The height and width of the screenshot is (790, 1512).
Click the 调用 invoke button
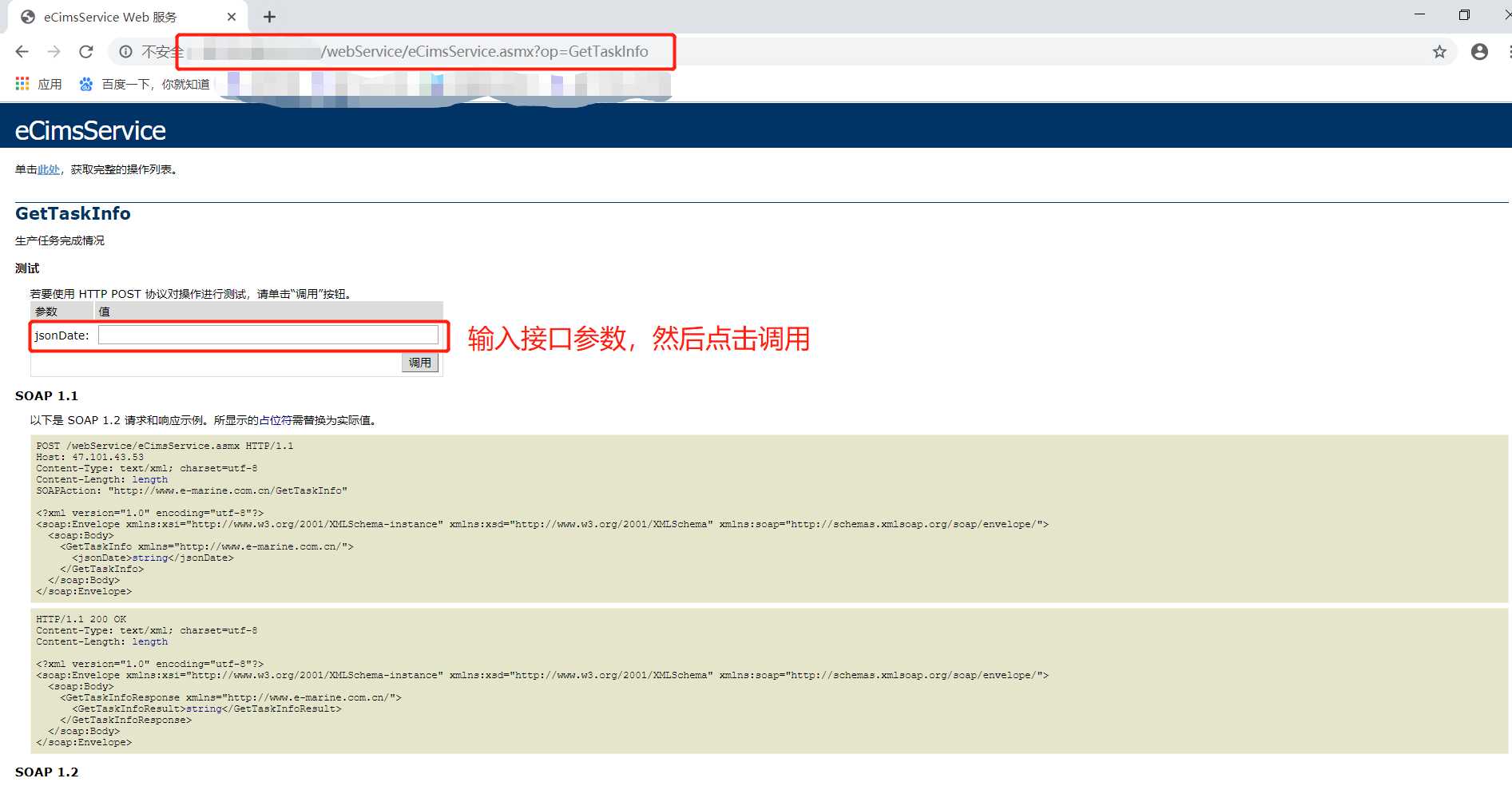pos(420,363)
